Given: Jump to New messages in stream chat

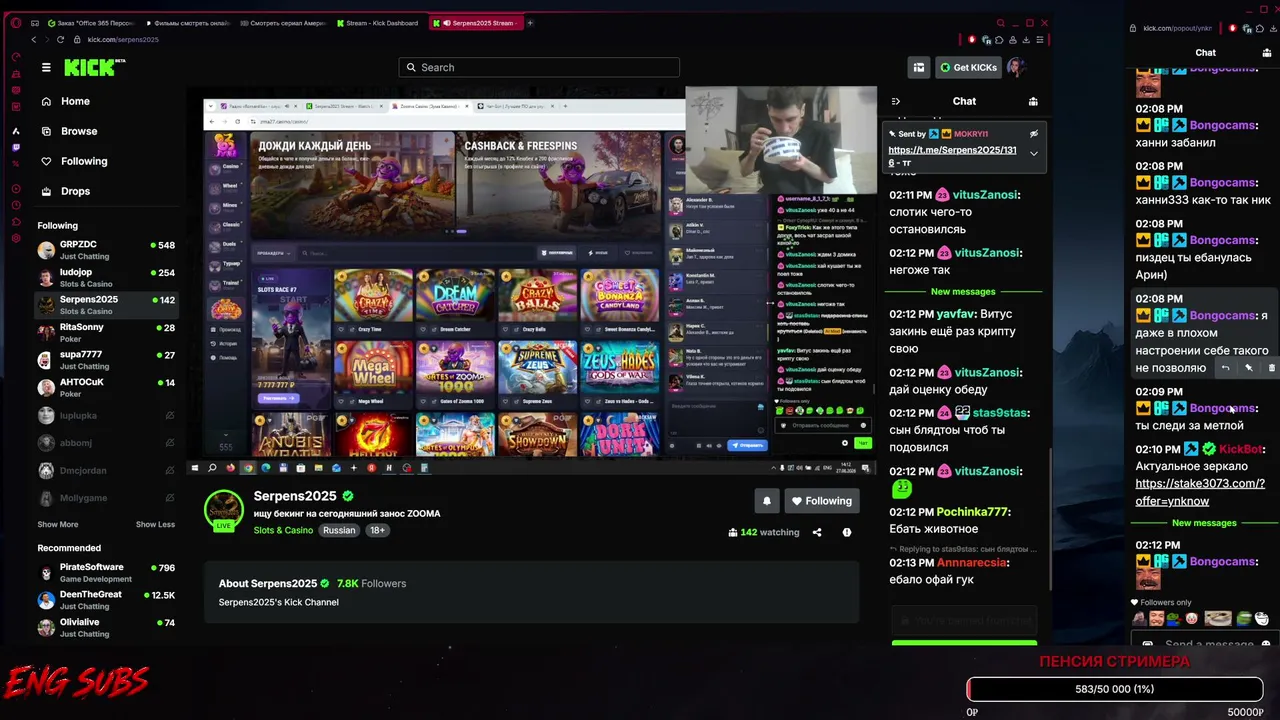Looking at the screenshot, I should pos(963,292).
